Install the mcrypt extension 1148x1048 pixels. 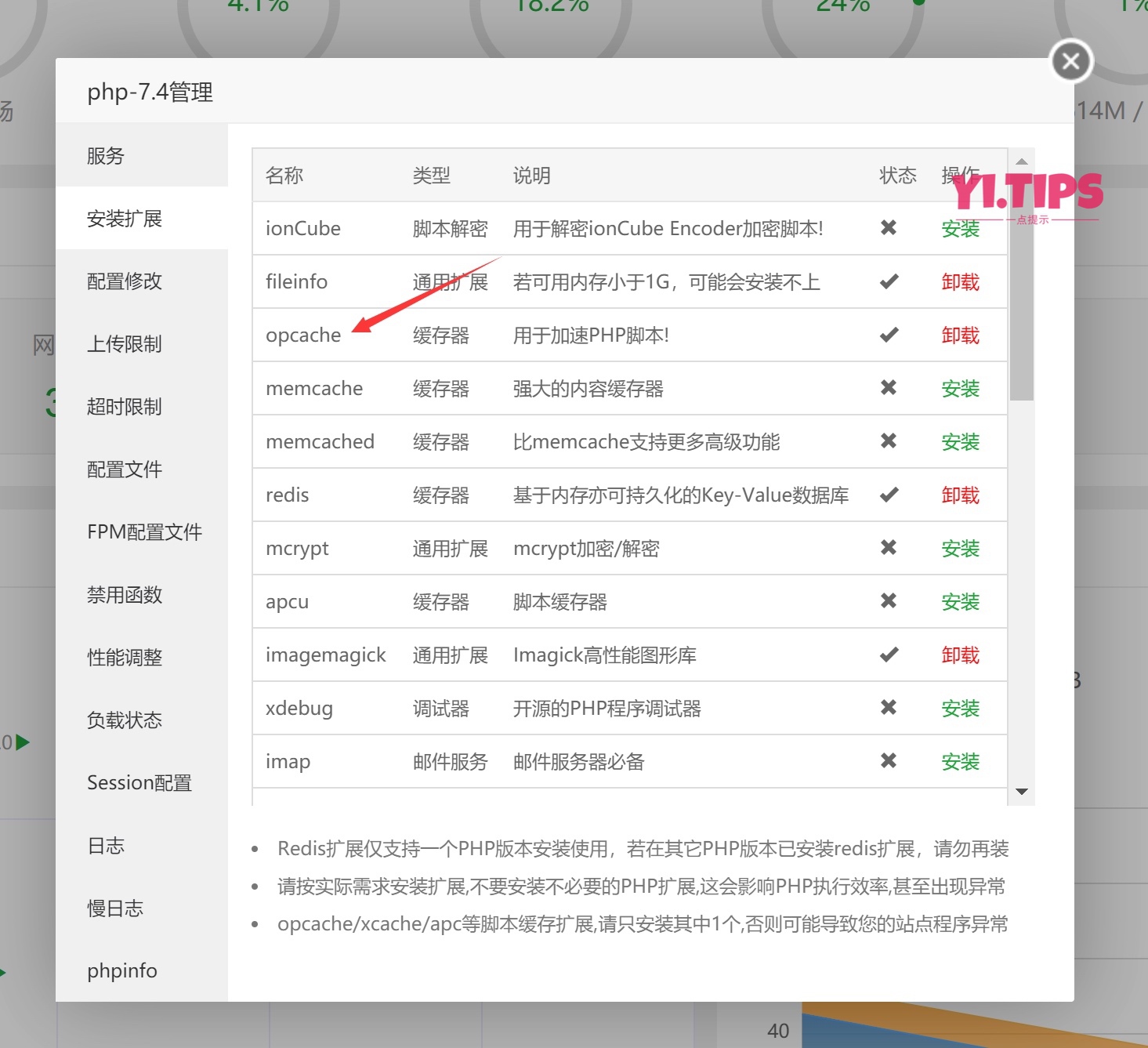coord(960,549)
